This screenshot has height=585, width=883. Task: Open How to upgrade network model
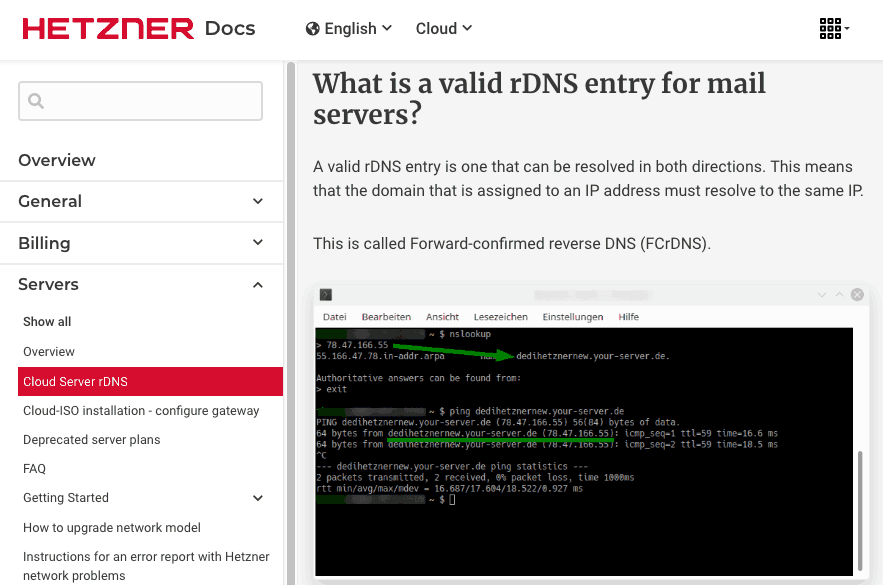(x=112, y=528)
